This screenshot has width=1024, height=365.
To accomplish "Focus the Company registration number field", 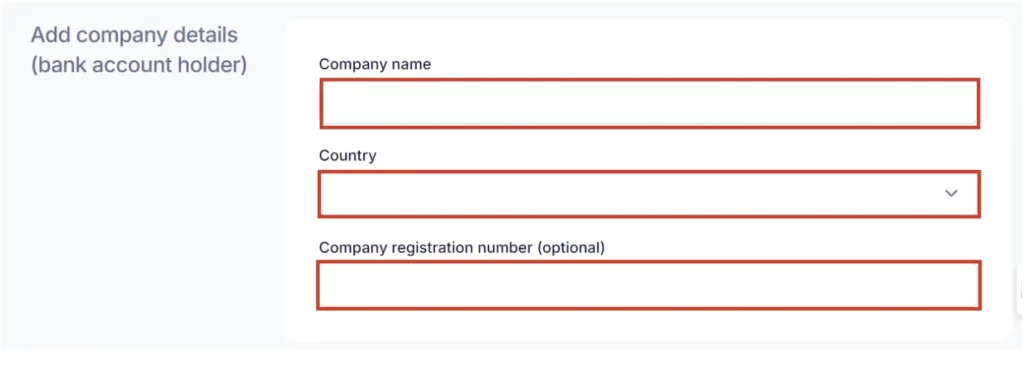I will coord(649,285).
